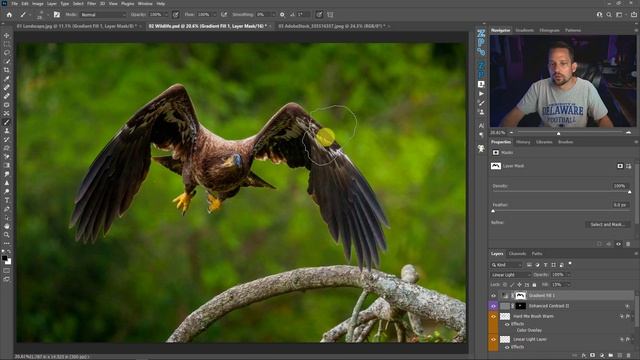Switch to the Paths tab
This screenshot has width=640, height=360.
click(537, 253)
